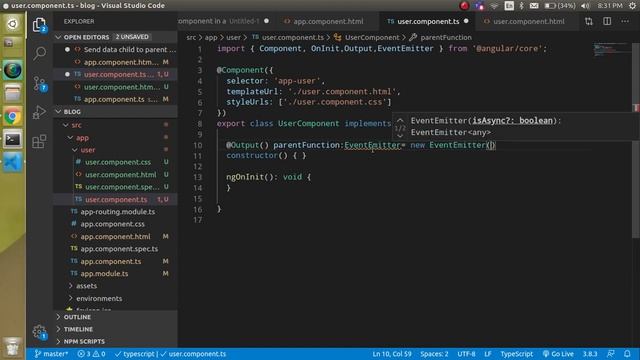
Task: Click the volume icon in system tray
Action: coord(585,6)
